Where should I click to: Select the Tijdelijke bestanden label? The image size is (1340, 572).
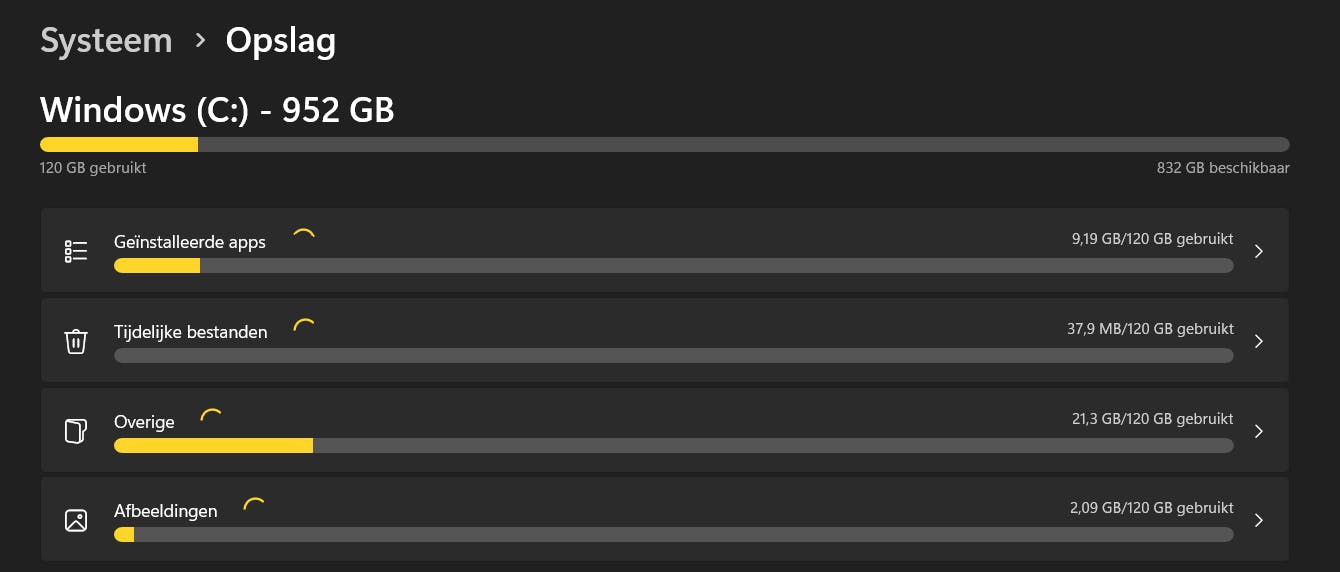coord(190,332)
